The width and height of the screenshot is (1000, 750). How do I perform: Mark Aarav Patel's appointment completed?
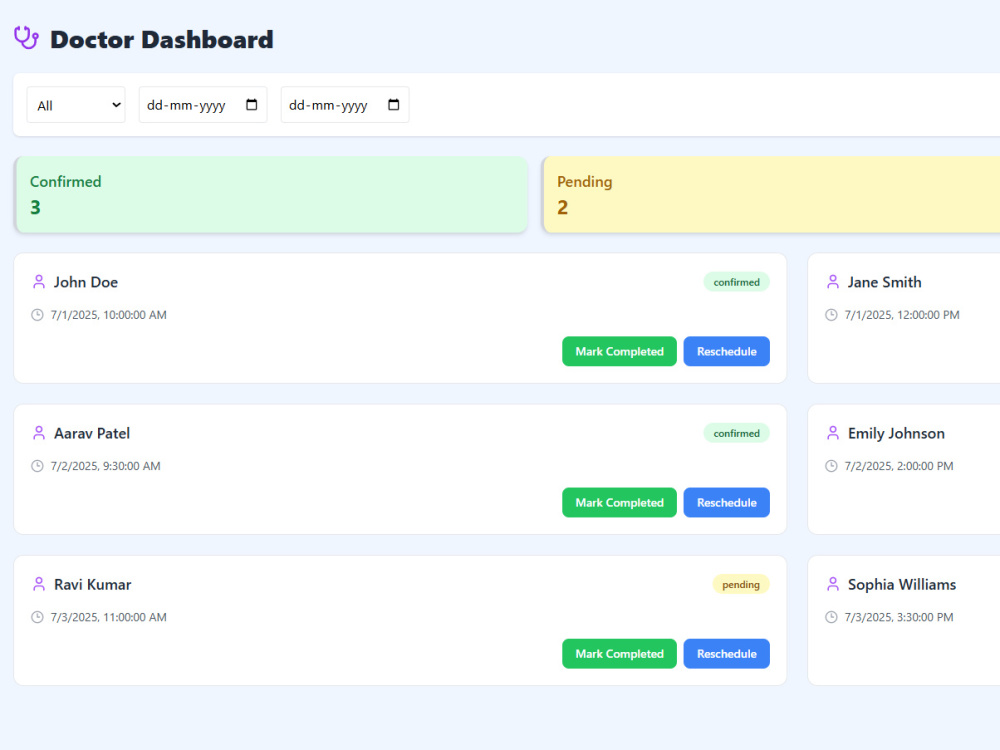619,503
